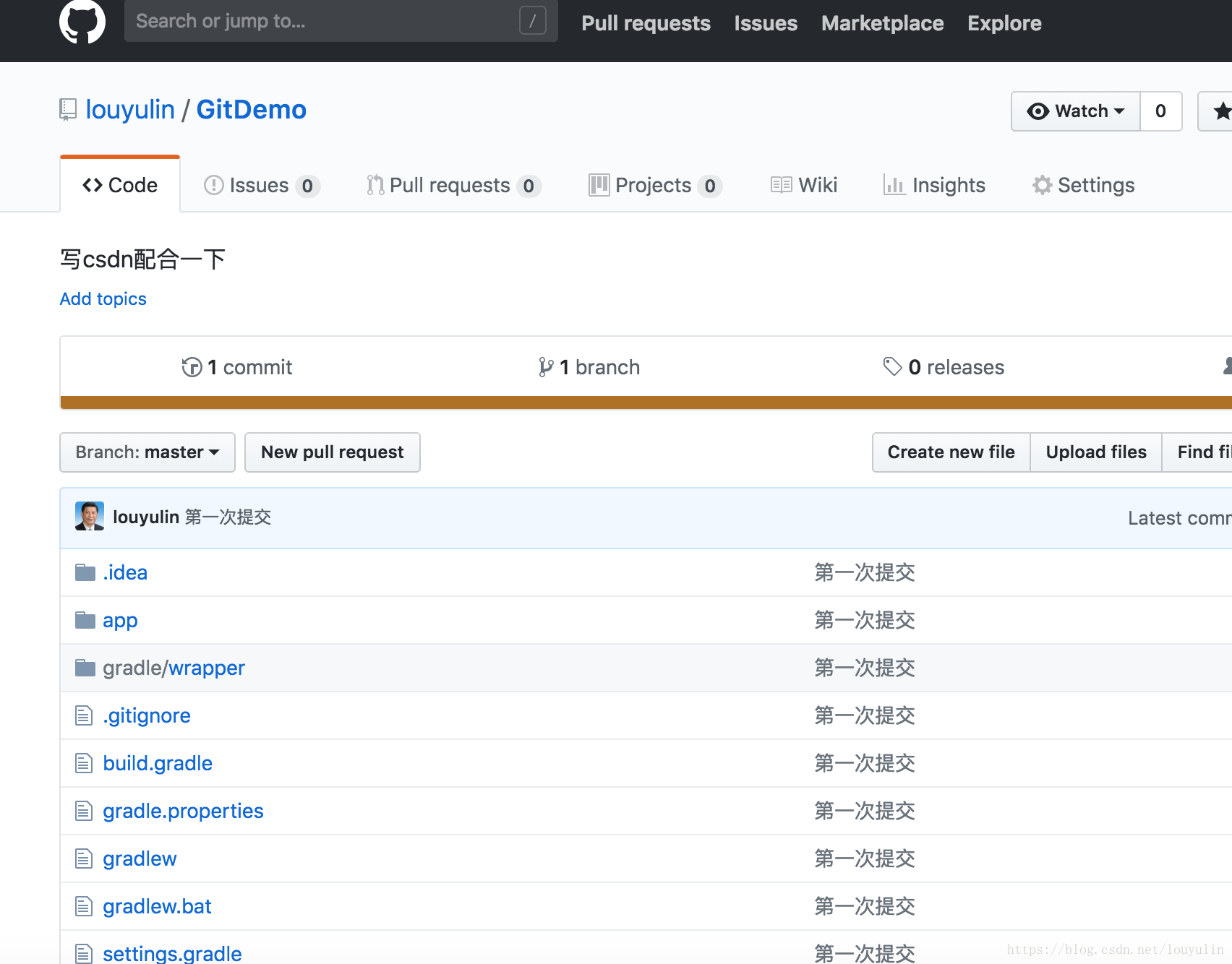Open the gradlew.bat file
This screenshot has width=1232, height=964.
click(x=157, y=906)
